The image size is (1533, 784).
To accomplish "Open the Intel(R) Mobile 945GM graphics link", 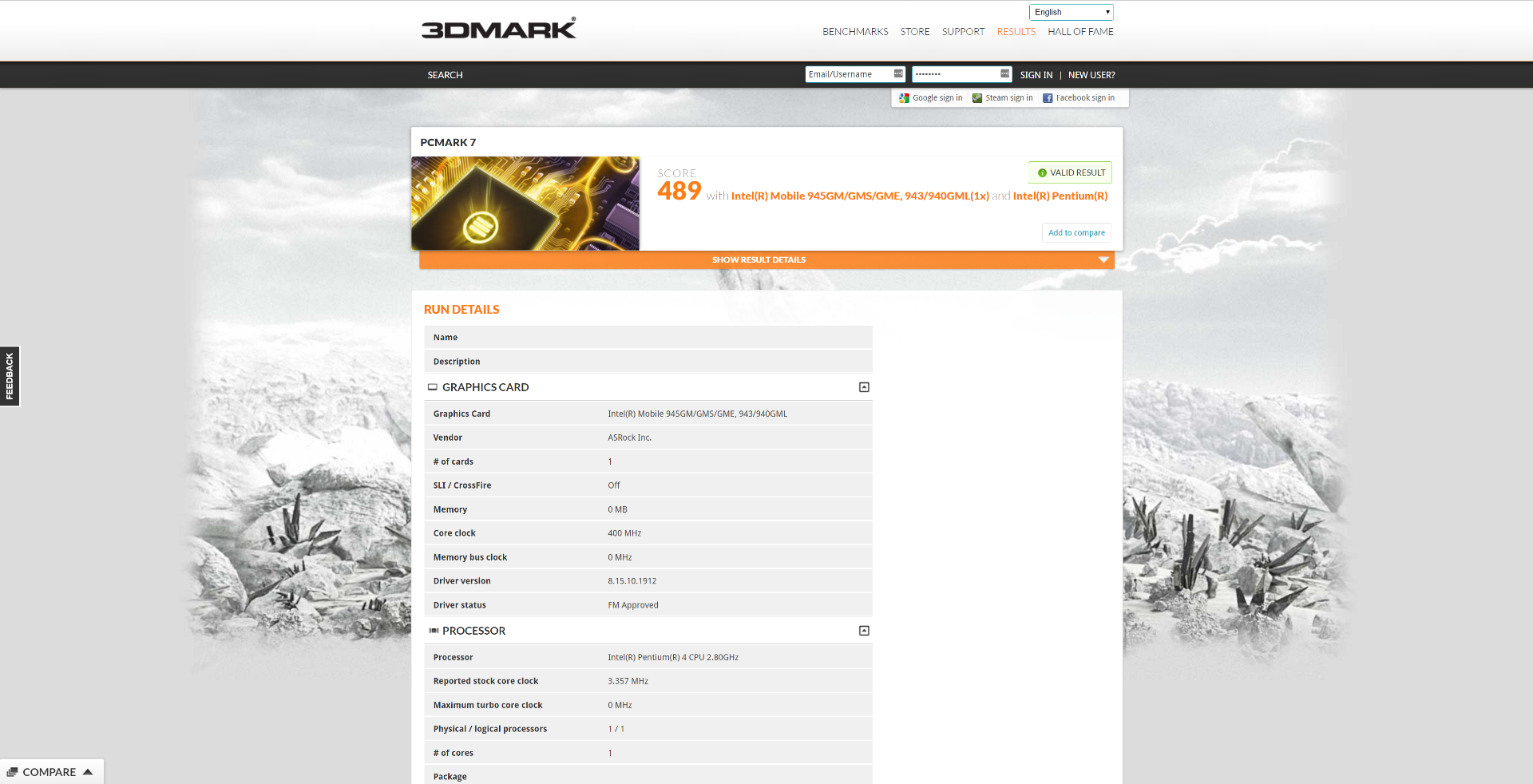I will click(x=860, y=196).
